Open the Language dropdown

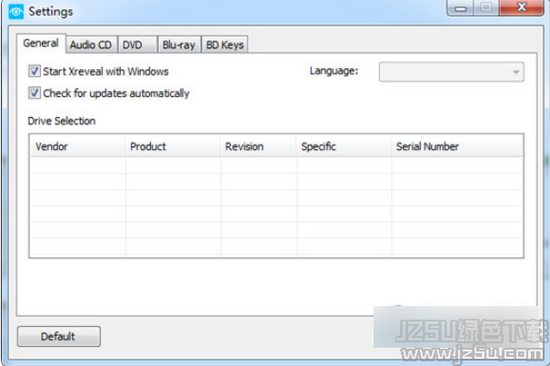451,72
